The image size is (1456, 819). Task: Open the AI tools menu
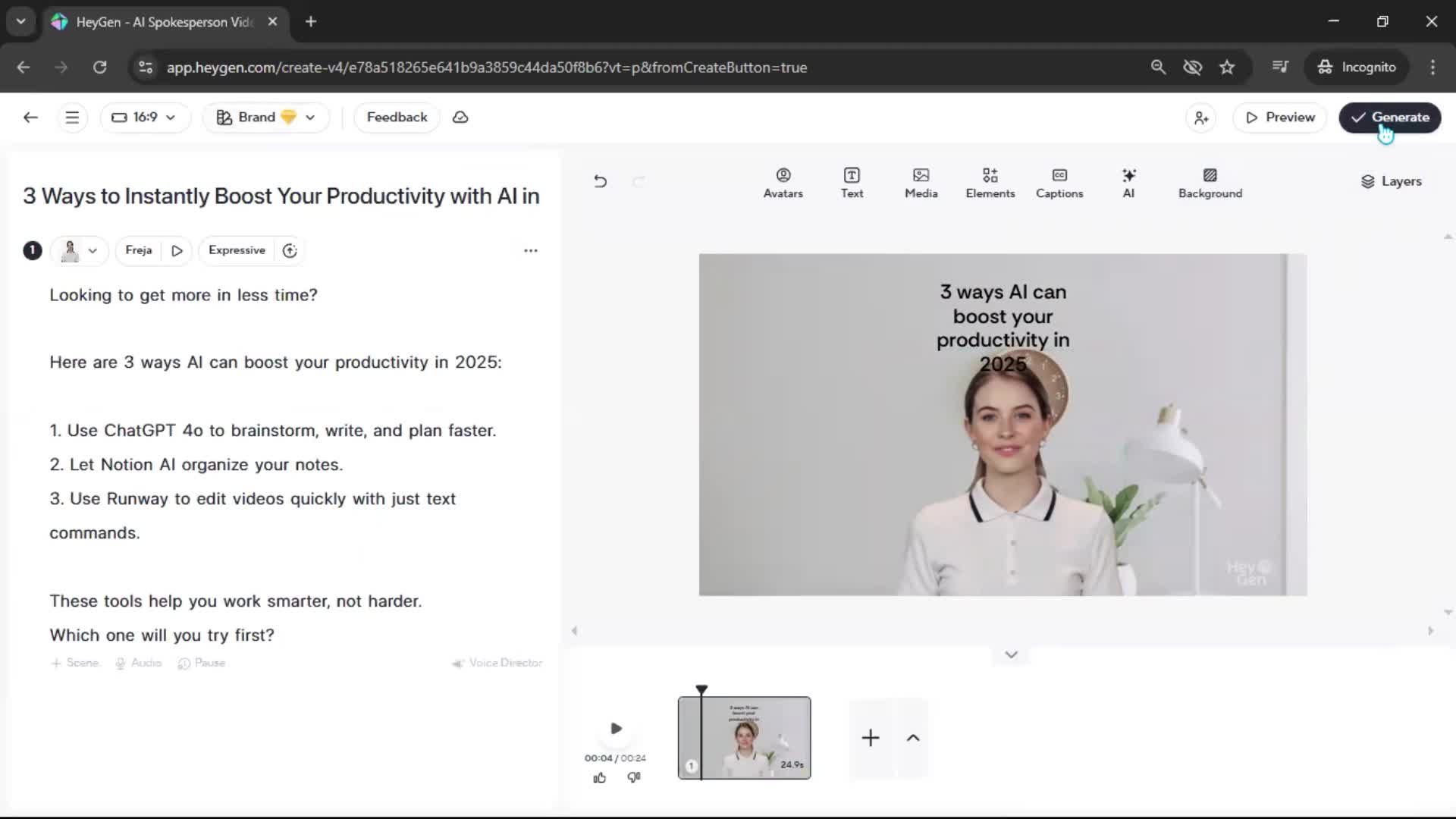point(1128,183)
